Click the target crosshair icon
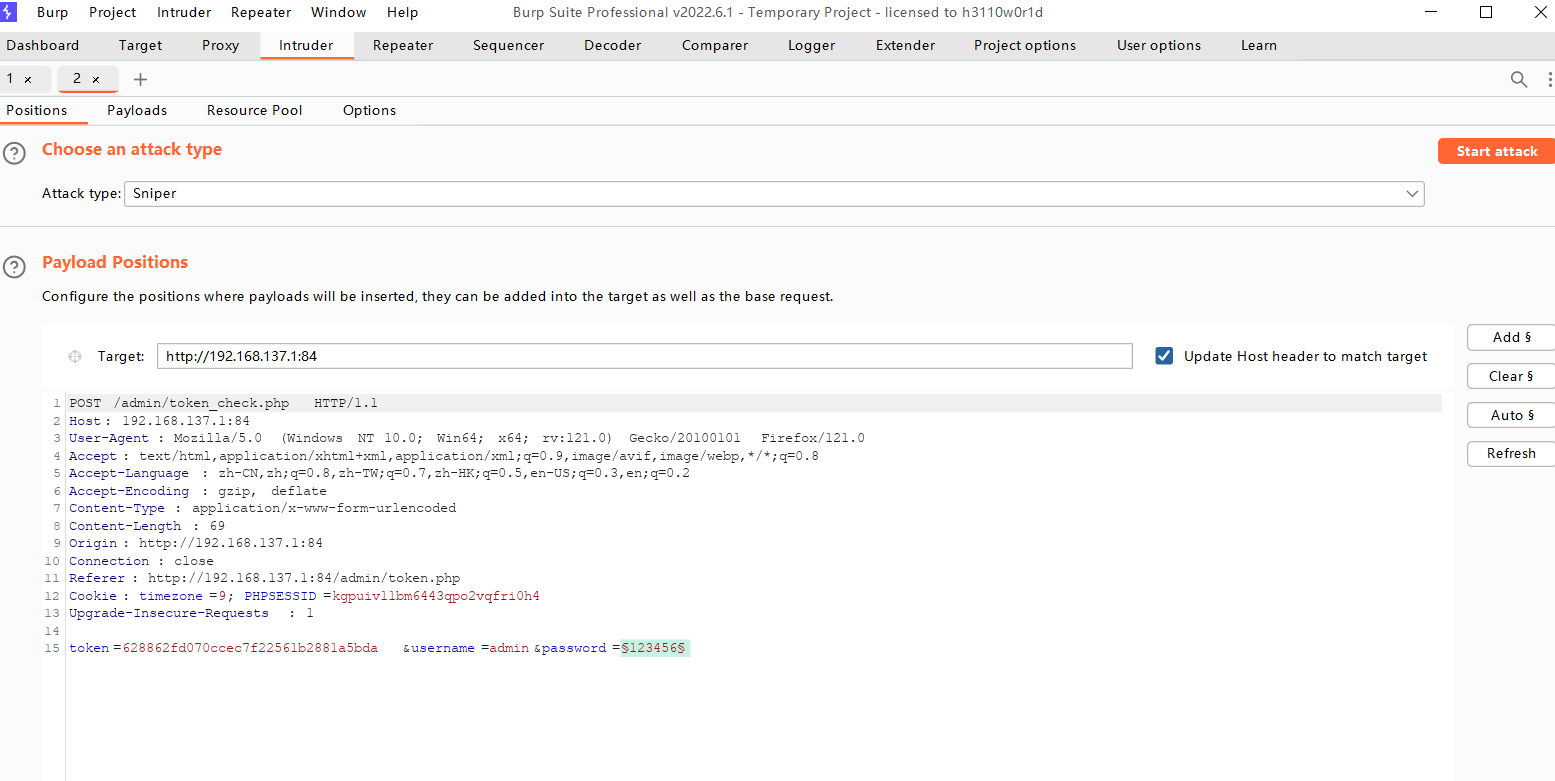1555x781 pixels. coord(75,356)
